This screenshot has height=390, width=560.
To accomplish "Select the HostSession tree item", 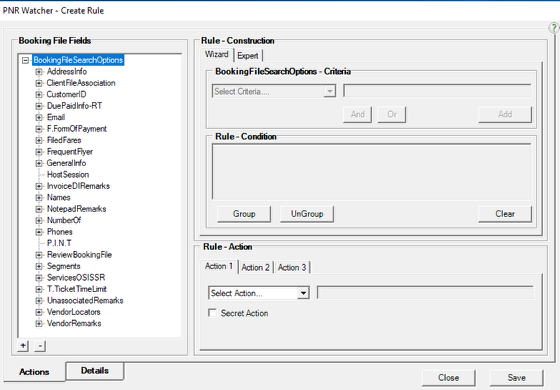I will tap(68, 175).
